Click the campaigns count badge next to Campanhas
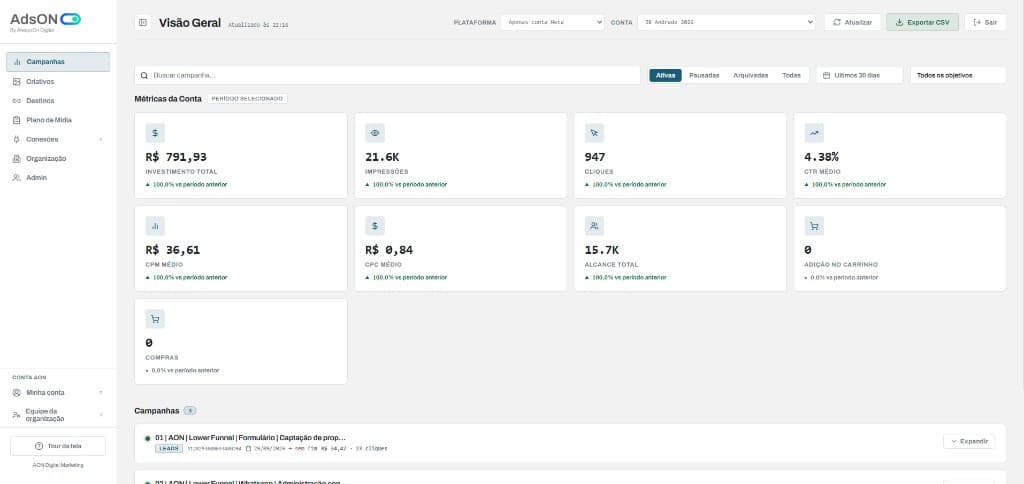The image size is (1024, 484). tap(189, 411)
